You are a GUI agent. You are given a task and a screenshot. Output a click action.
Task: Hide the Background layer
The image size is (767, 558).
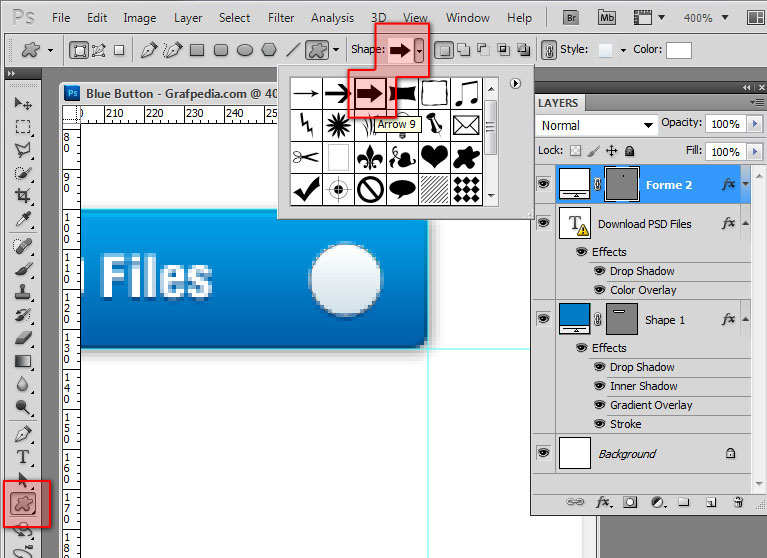(x=543, y=452)
